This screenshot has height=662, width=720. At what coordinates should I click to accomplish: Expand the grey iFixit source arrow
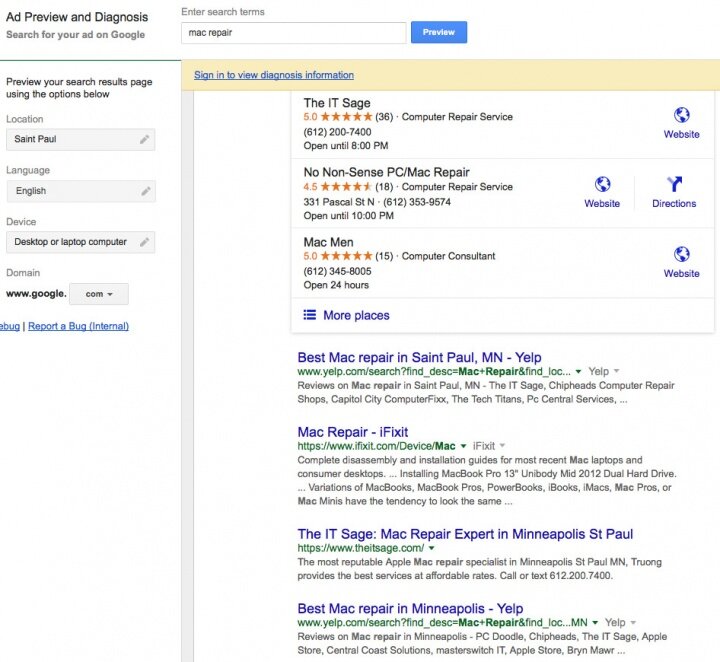click(502, 445)
